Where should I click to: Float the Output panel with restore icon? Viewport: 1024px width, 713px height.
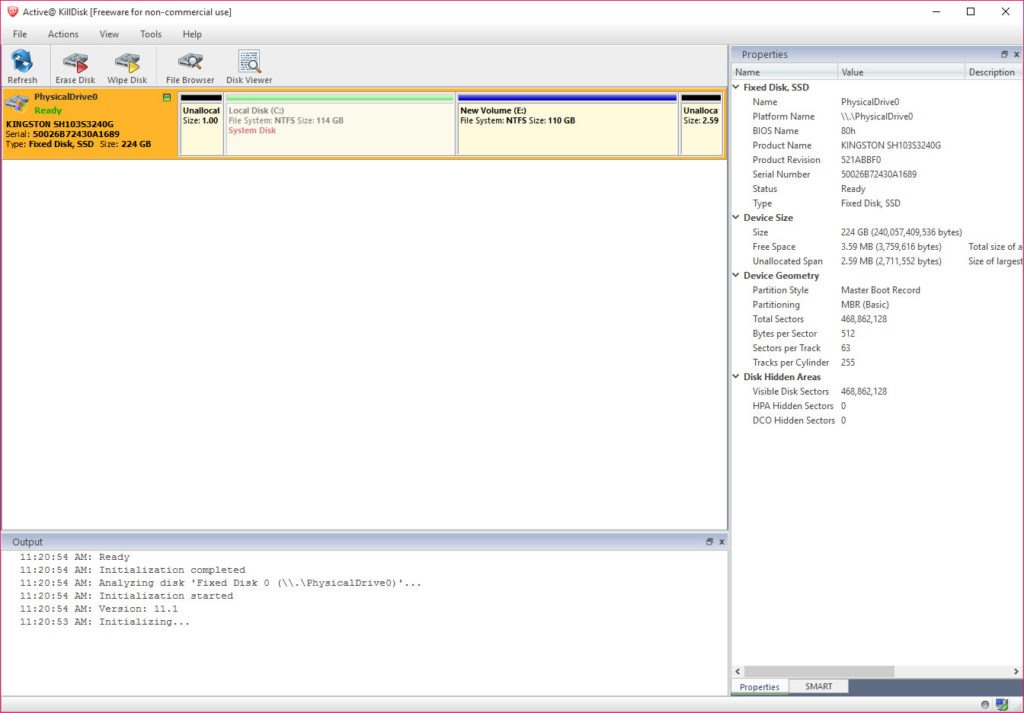[709, 541]
